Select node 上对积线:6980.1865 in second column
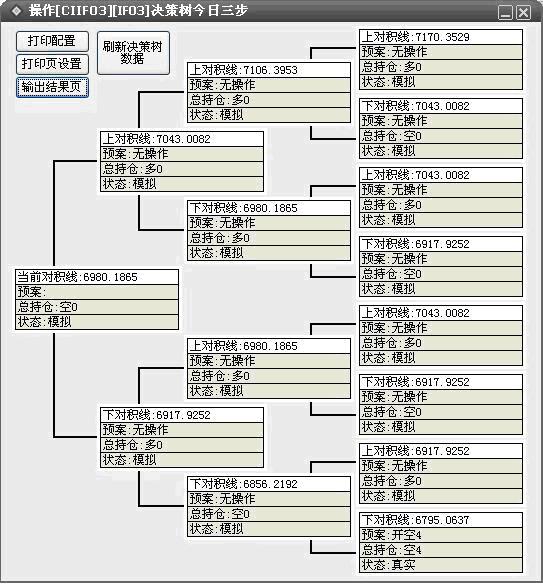The image size is (543, 586). coord(269,346)
